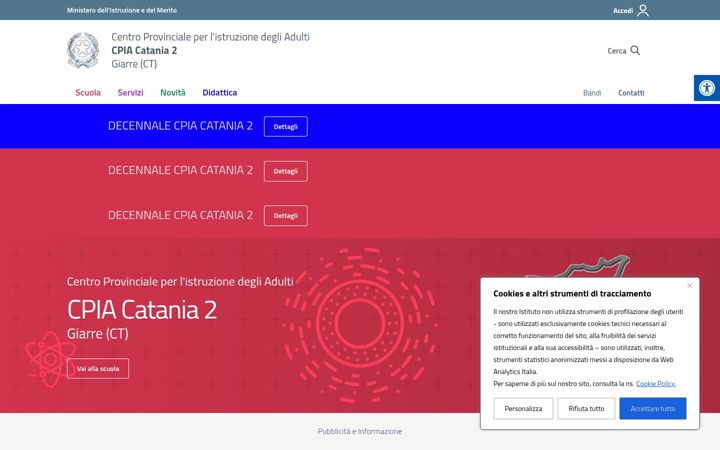Open the Novità menu
Viewport: 720px width, 450px height.
pos(173,92)
